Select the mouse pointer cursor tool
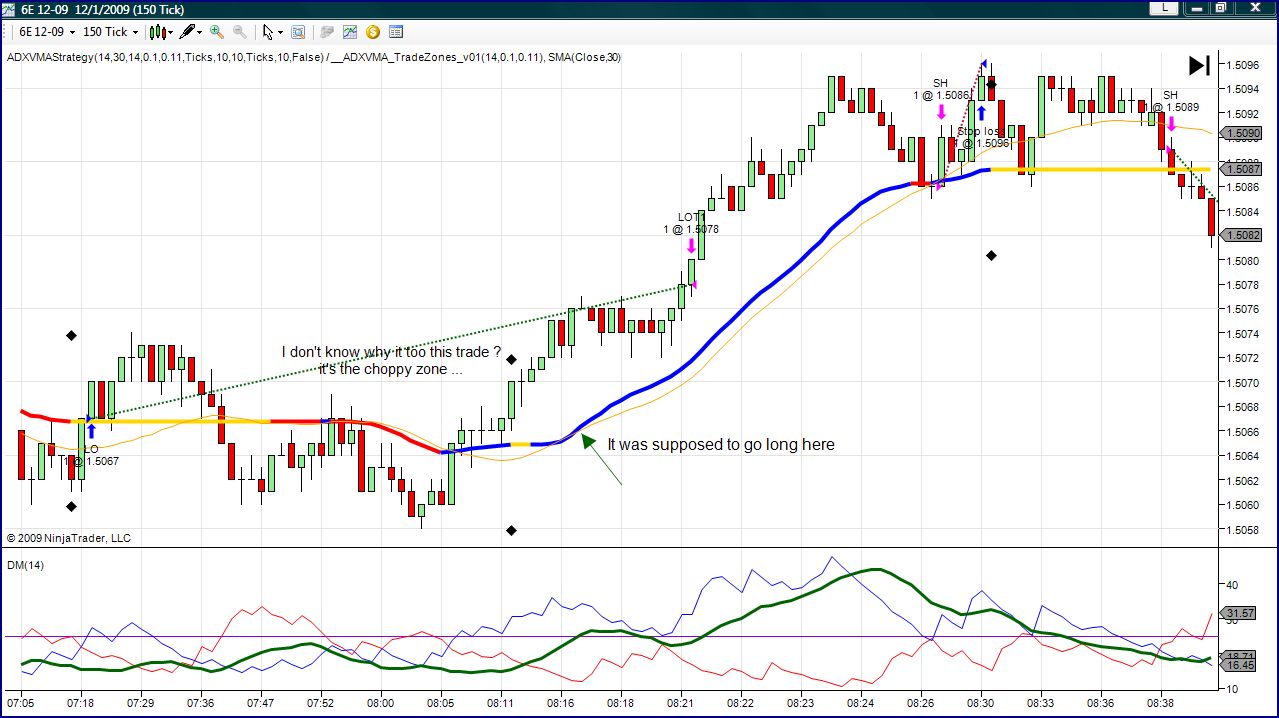Image resolution: width=1279 pixels, height=718 pixels. pos(268,32)
